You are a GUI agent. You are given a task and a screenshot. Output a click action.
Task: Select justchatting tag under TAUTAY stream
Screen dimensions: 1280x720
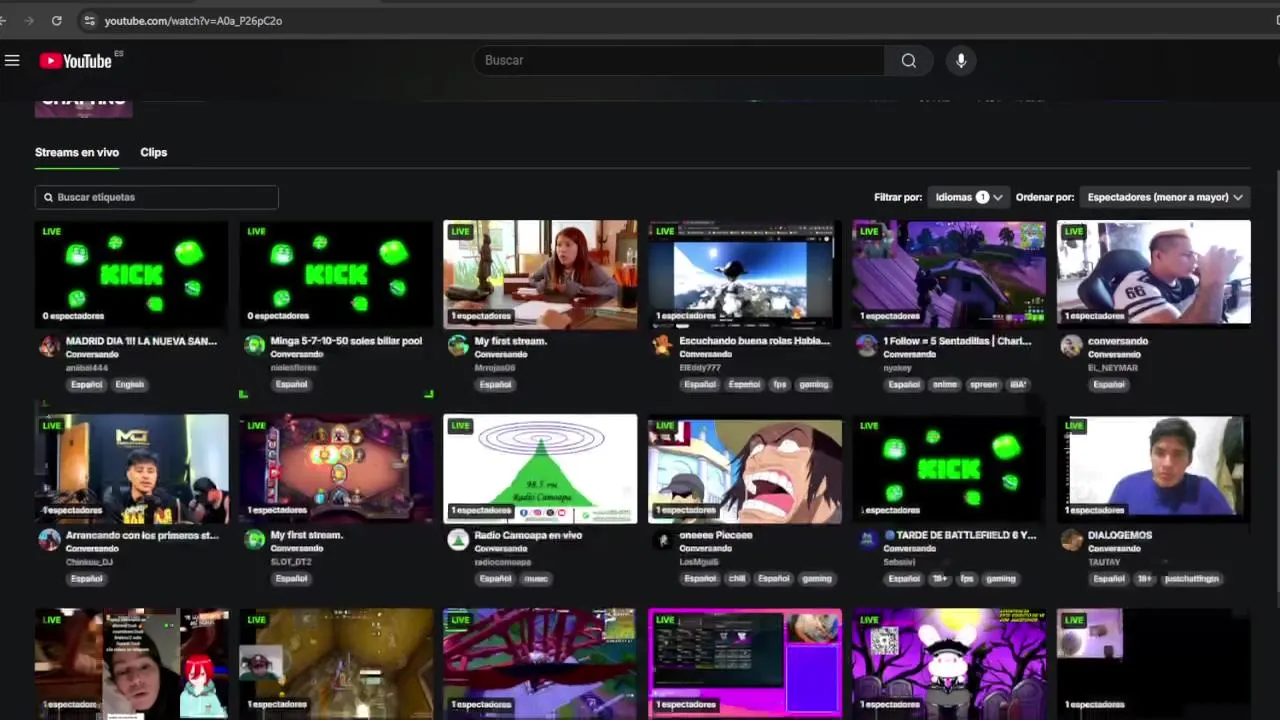[1192, 578]
